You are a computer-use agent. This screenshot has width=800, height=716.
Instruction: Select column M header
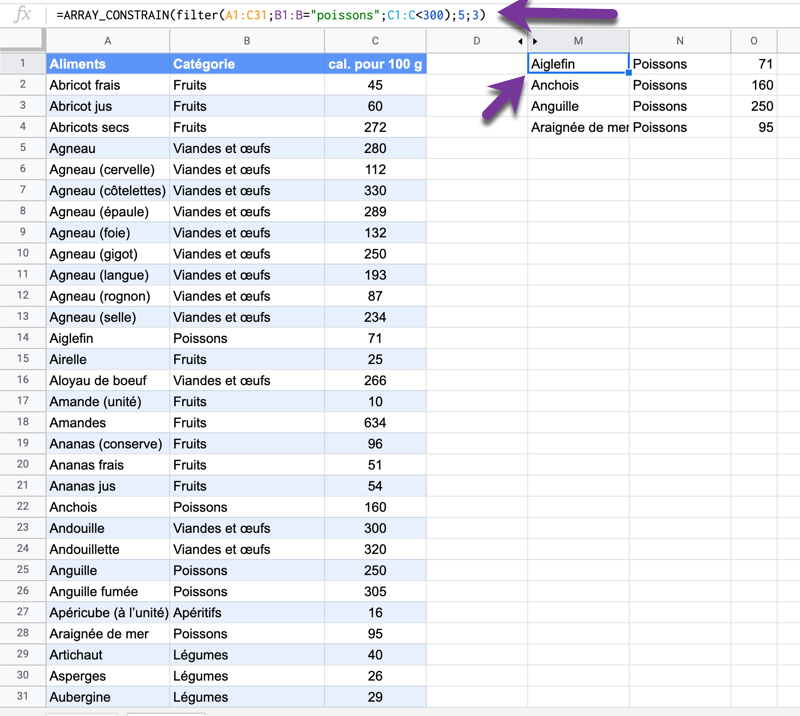pos(578,41)
